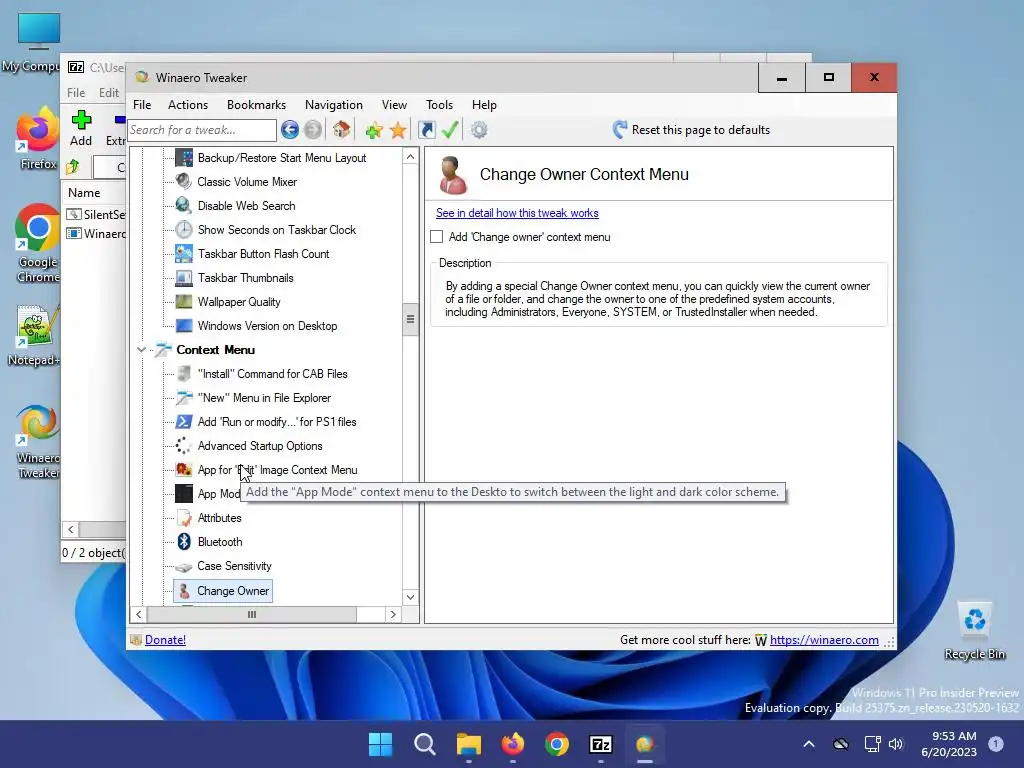Click the green checkmark toolbar icon
Image resolution: width=1024 pixels, height=768 pixels.
click(450, 130)
